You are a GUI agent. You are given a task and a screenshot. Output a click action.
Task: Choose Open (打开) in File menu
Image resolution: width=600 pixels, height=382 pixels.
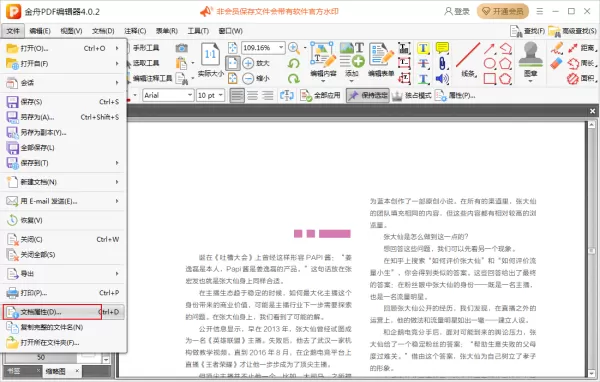click(x=64, y=48)
